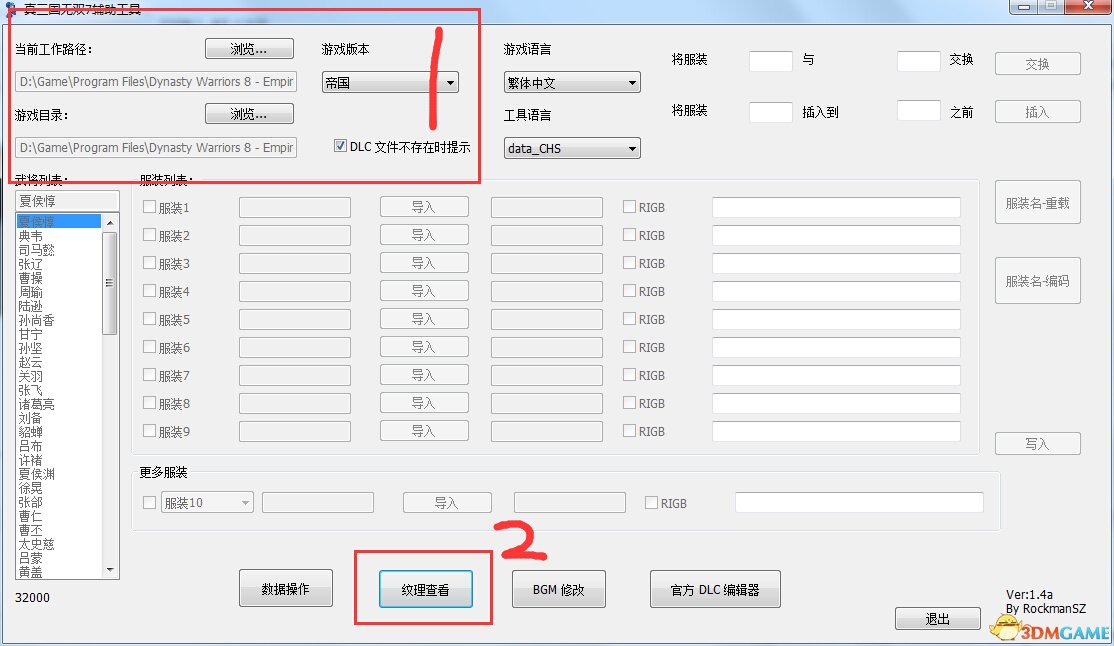
Task: Click 导入 button in 服装8 row
Action: pos(424,403)
